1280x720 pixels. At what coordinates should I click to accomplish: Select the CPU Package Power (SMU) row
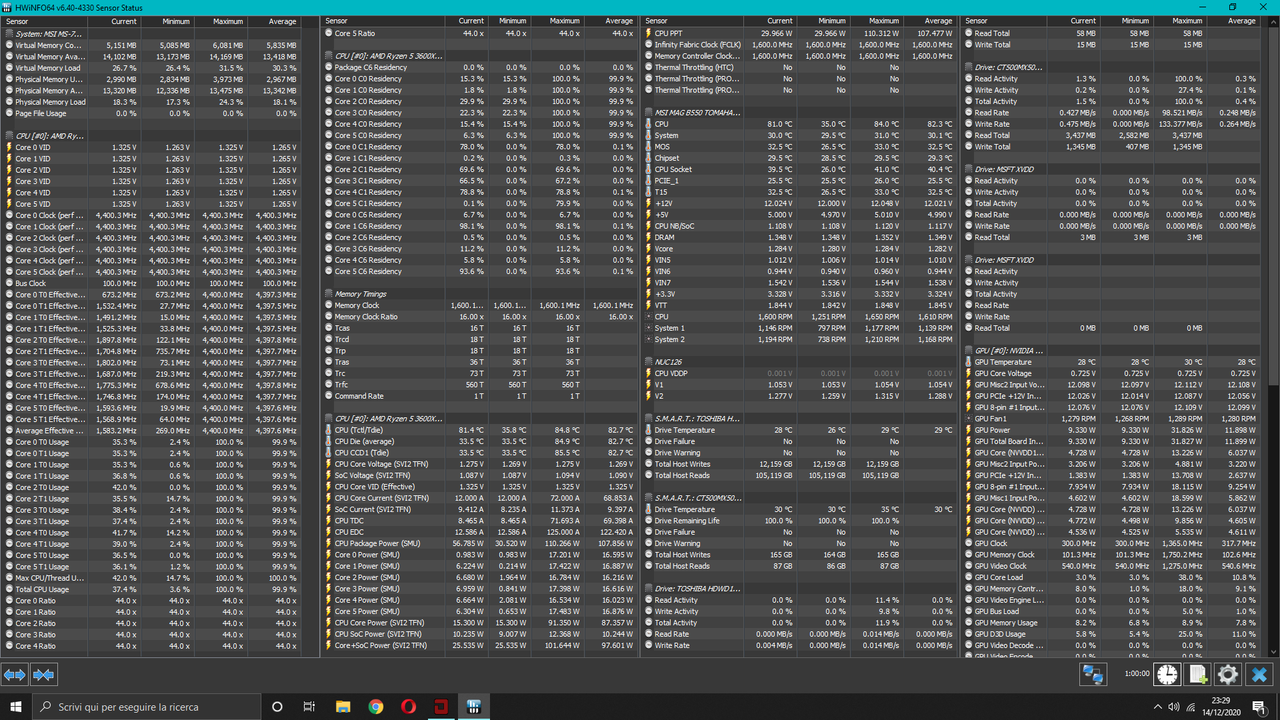(x=479, y=543)
